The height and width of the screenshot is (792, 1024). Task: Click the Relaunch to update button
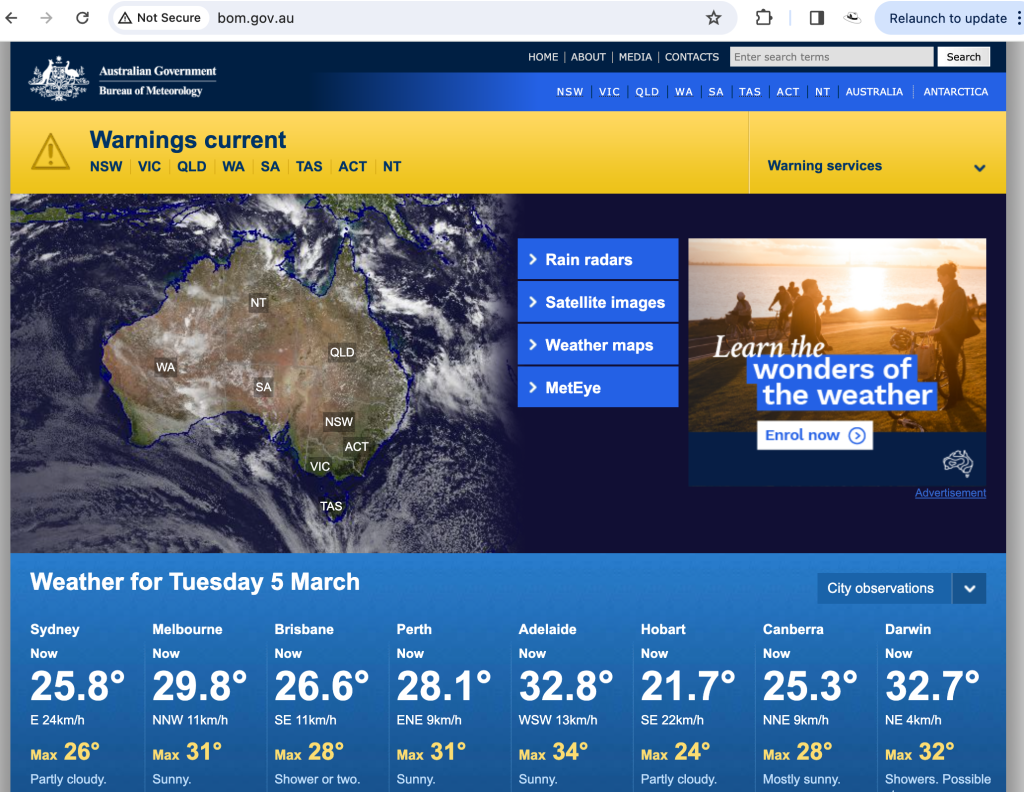[947, 18]
